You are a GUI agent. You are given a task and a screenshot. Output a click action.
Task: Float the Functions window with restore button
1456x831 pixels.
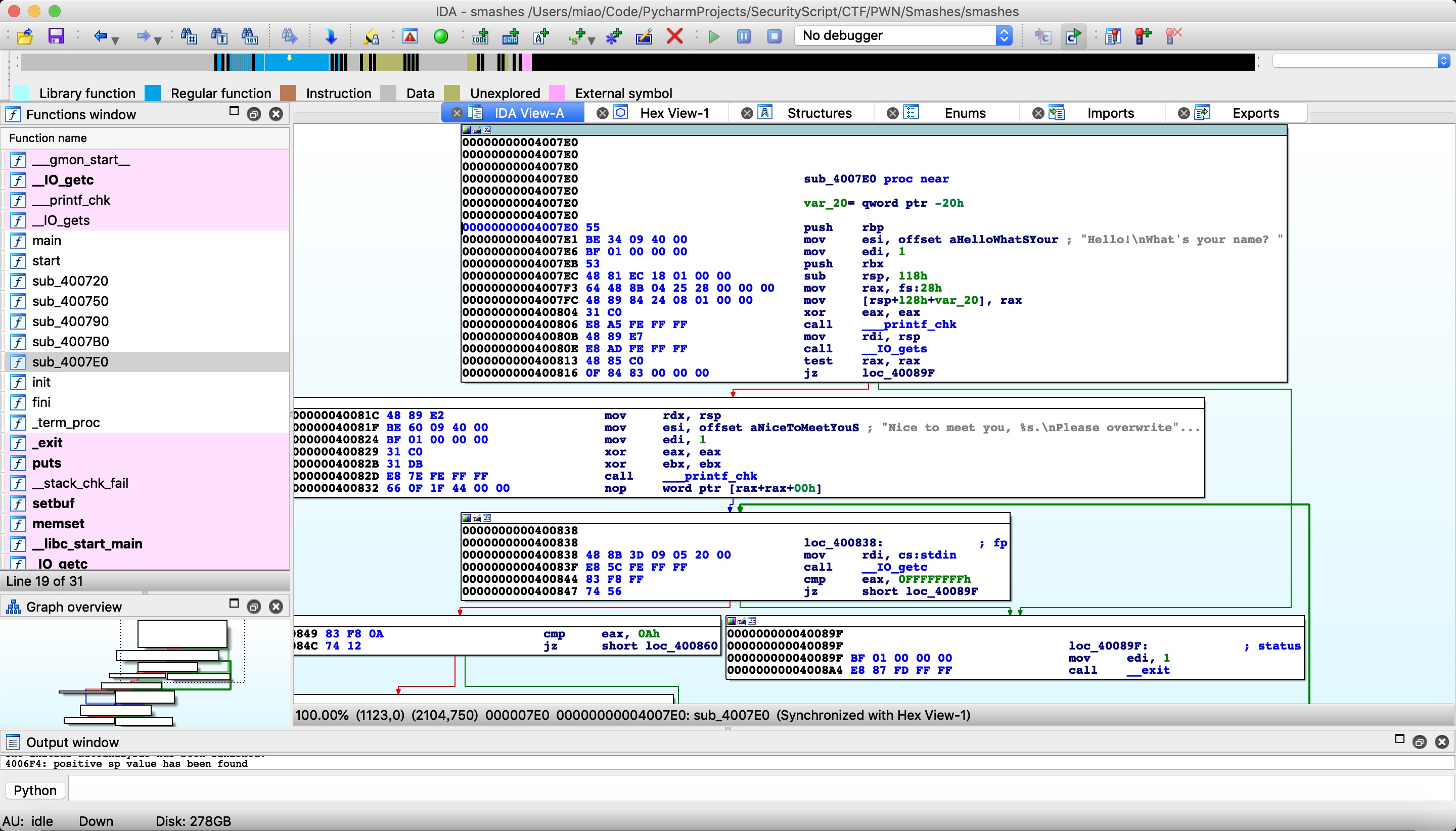pos(253,114)
